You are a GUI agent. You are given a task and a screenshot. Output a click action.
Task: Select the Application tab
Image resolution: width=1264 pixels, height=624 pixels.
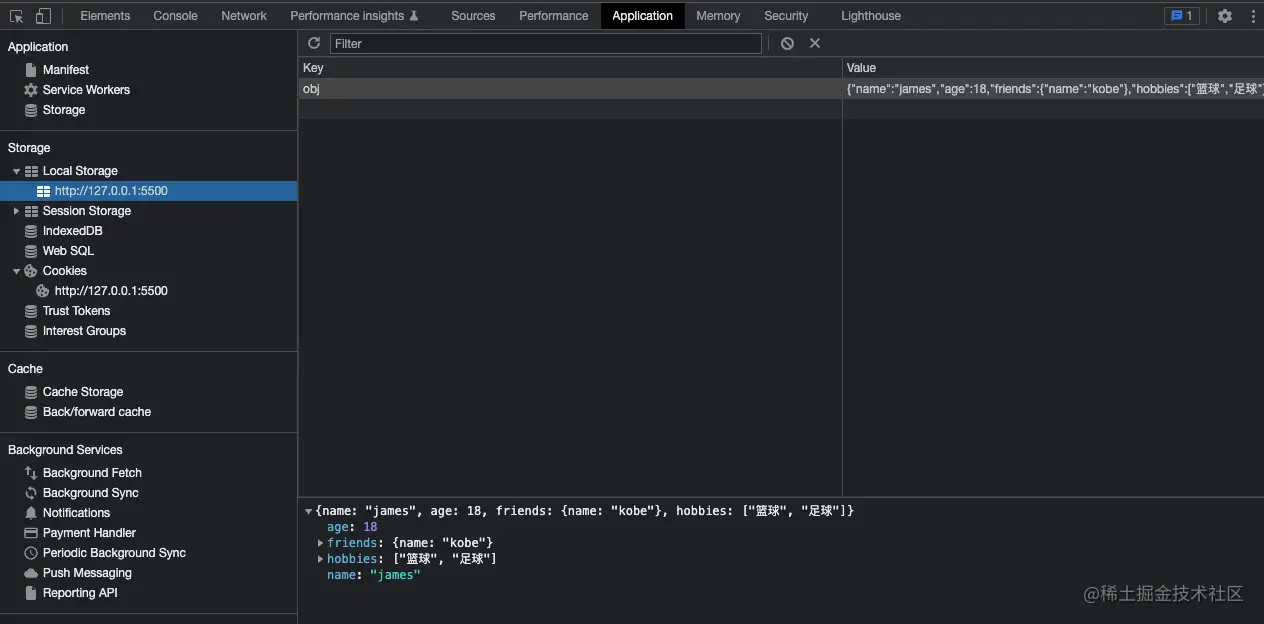coord(643,16)
